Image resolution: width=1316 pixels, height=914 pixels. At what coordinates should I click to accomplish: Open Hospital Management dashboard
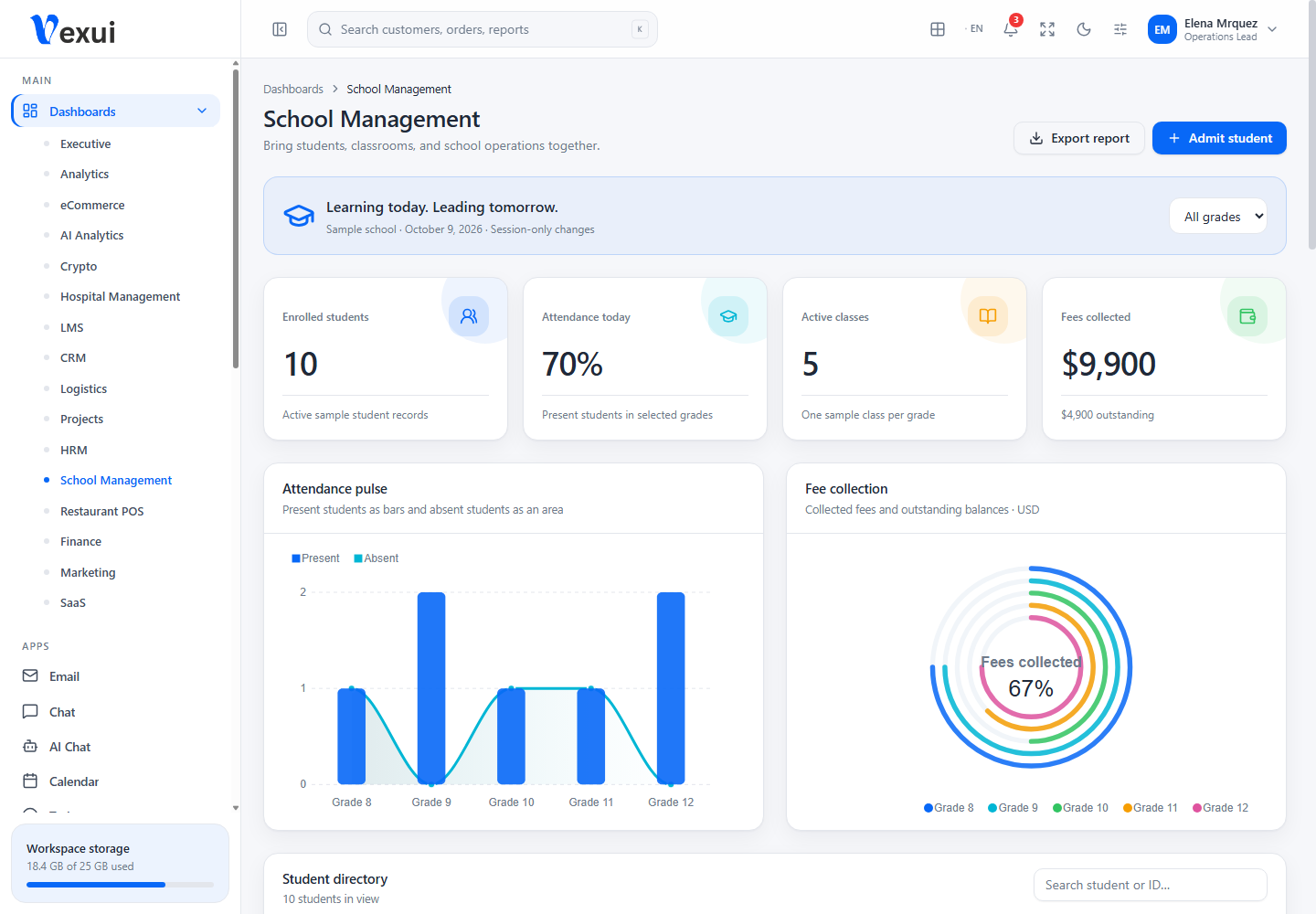click(120, 297)
